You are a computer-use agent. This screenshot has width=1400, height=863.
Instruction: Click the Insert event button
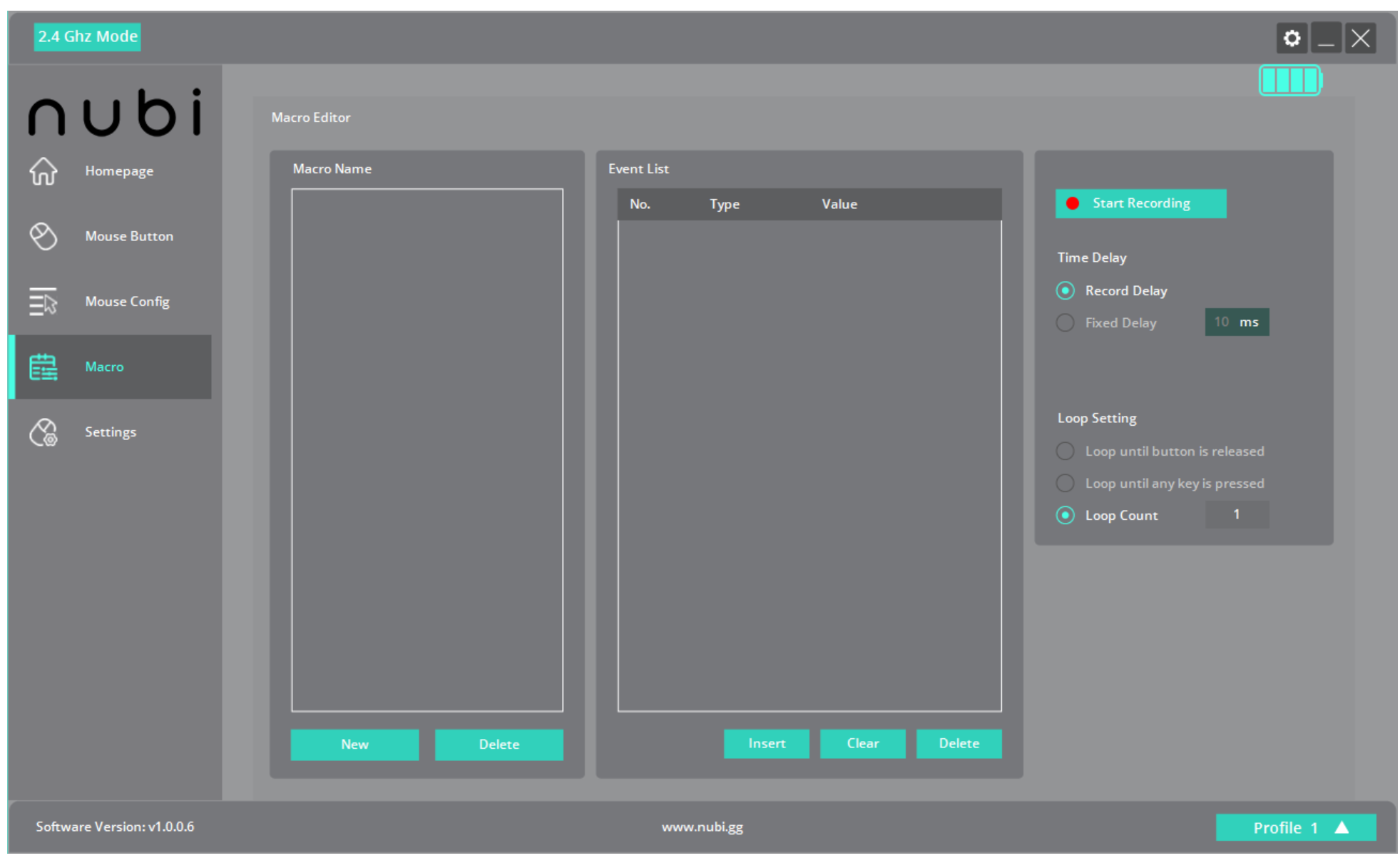(766, 744)
